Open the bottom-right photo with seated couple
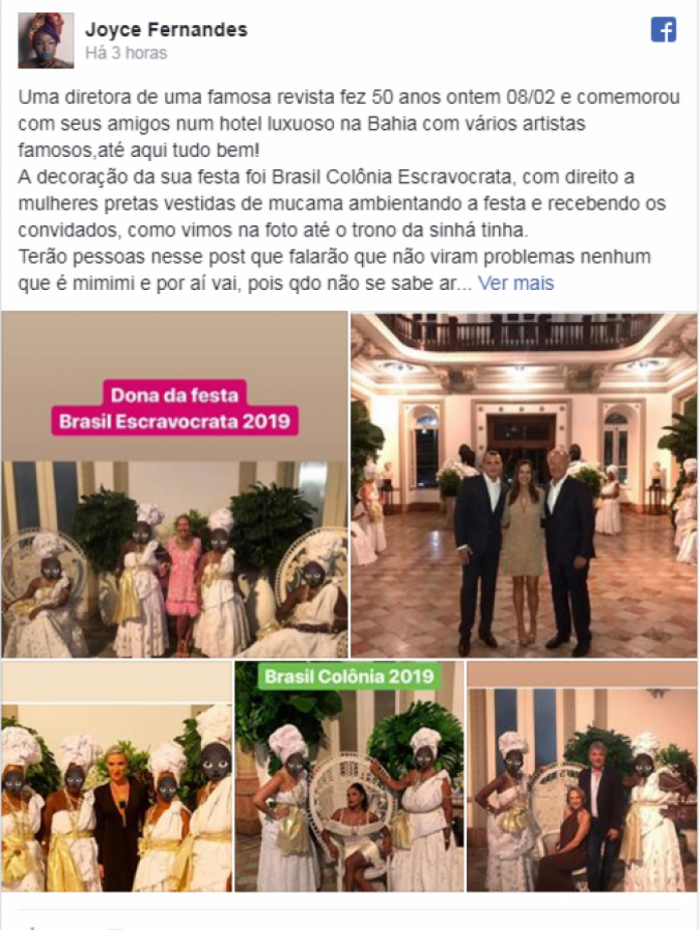 coord(582,776)
